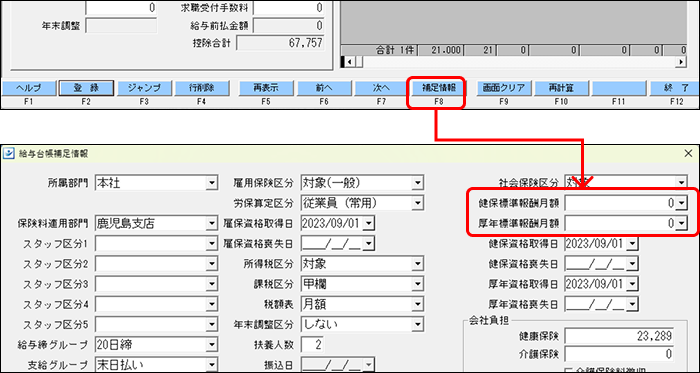This screenshot has width=700, height=373.
Task: Open the 税額表 dropdown
Action: point(417,304)
